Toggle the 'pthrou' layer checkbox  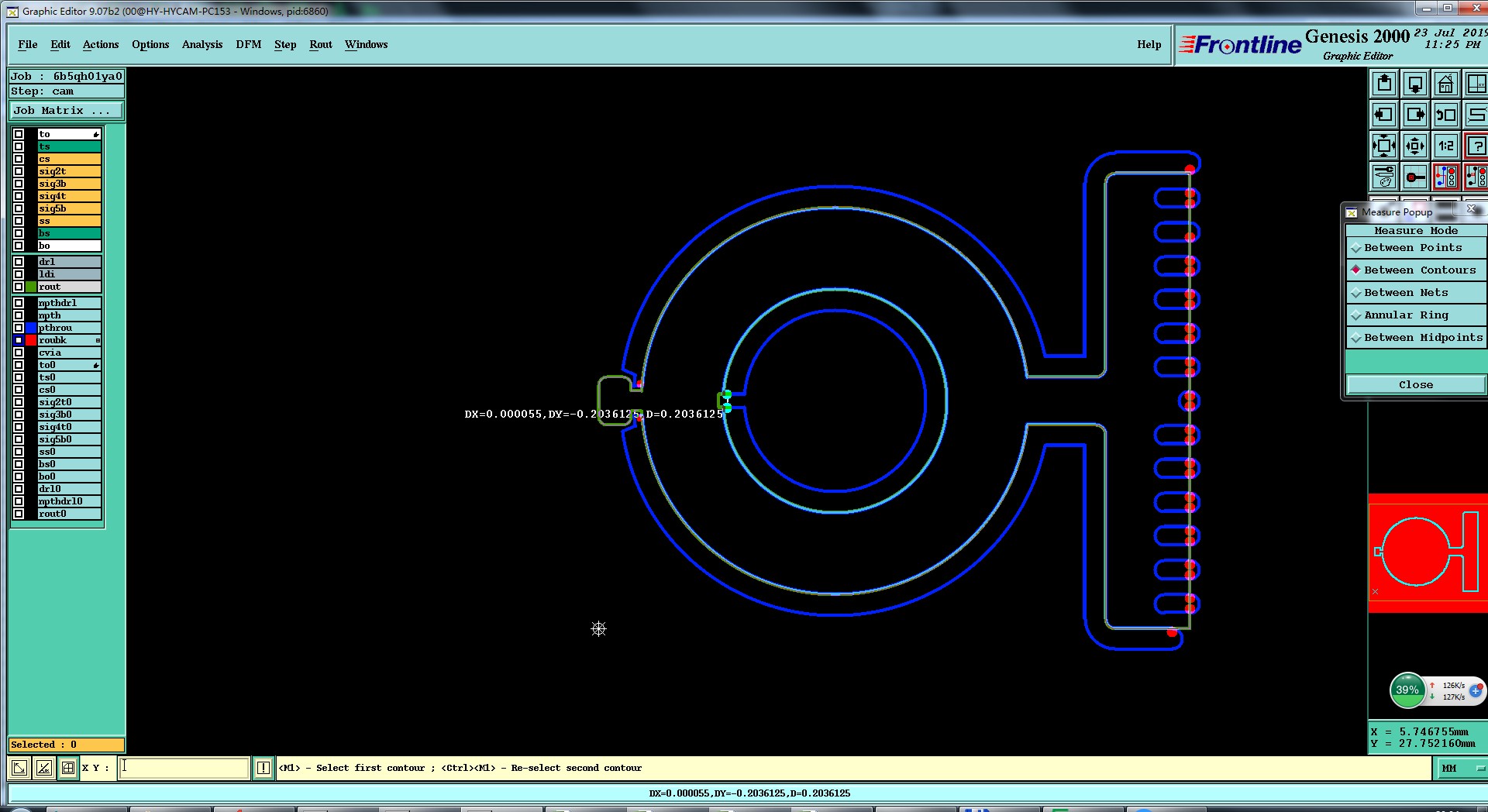(19, 328)
